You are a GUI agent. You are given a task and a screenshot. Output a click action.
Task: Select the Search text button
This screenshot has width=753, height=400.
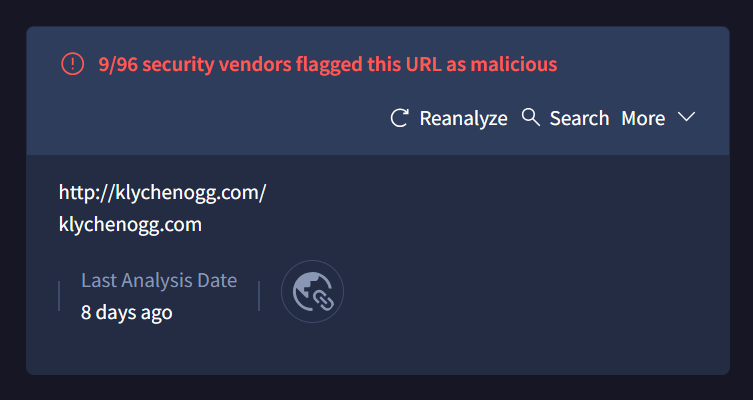pos(579,118)
